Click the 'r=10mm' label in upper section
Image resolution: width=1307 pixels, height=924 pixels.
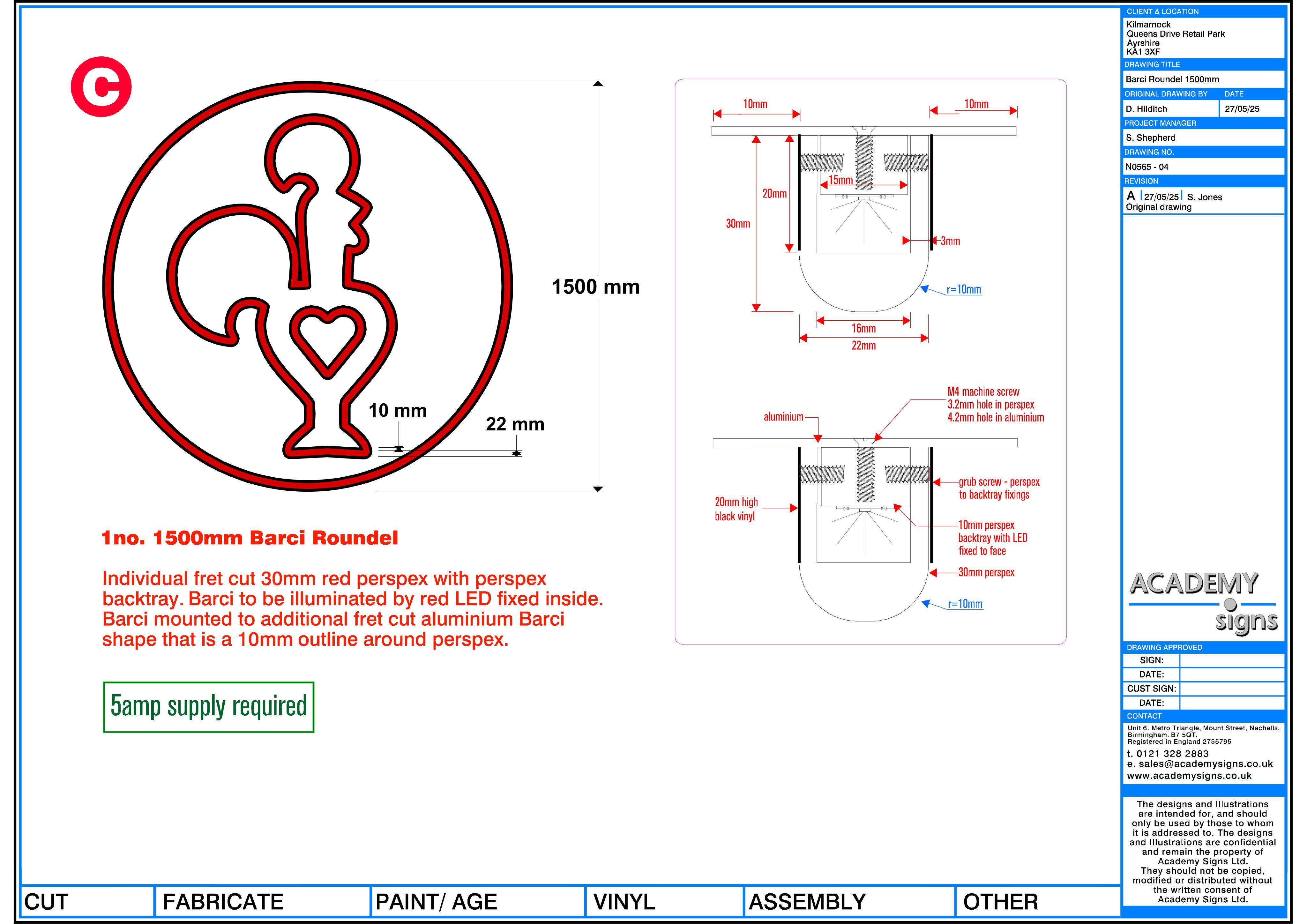[x=964, y=289]
